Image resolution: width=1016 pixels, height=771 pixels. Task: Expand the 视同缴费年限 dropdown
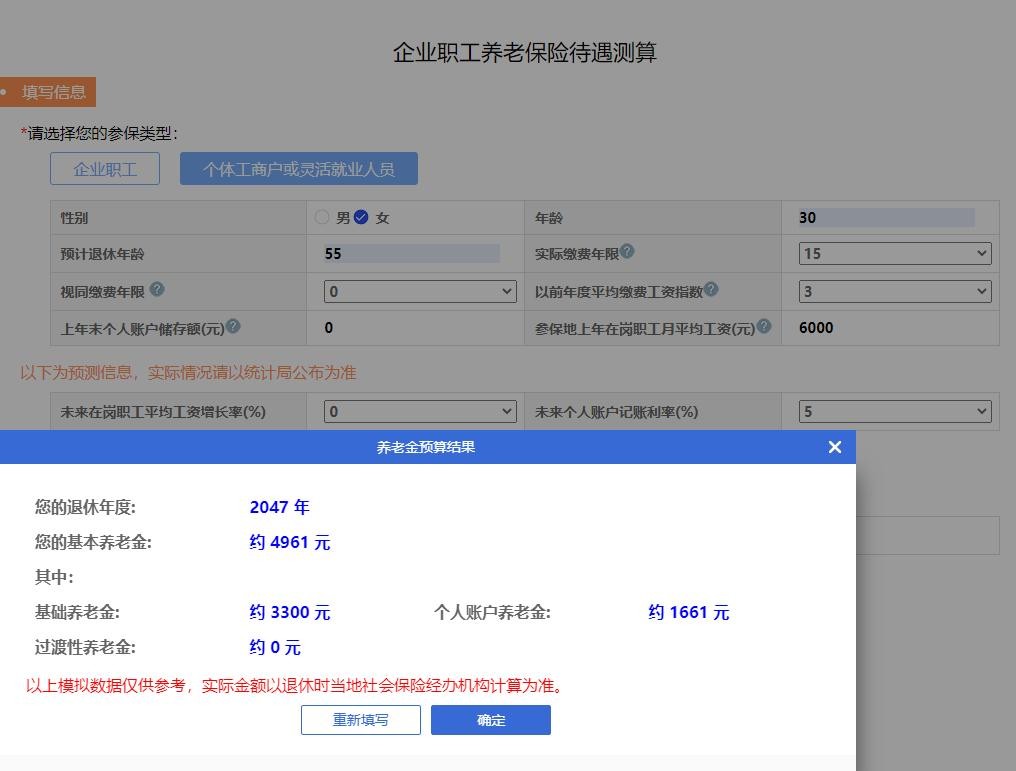coord(420,290)
